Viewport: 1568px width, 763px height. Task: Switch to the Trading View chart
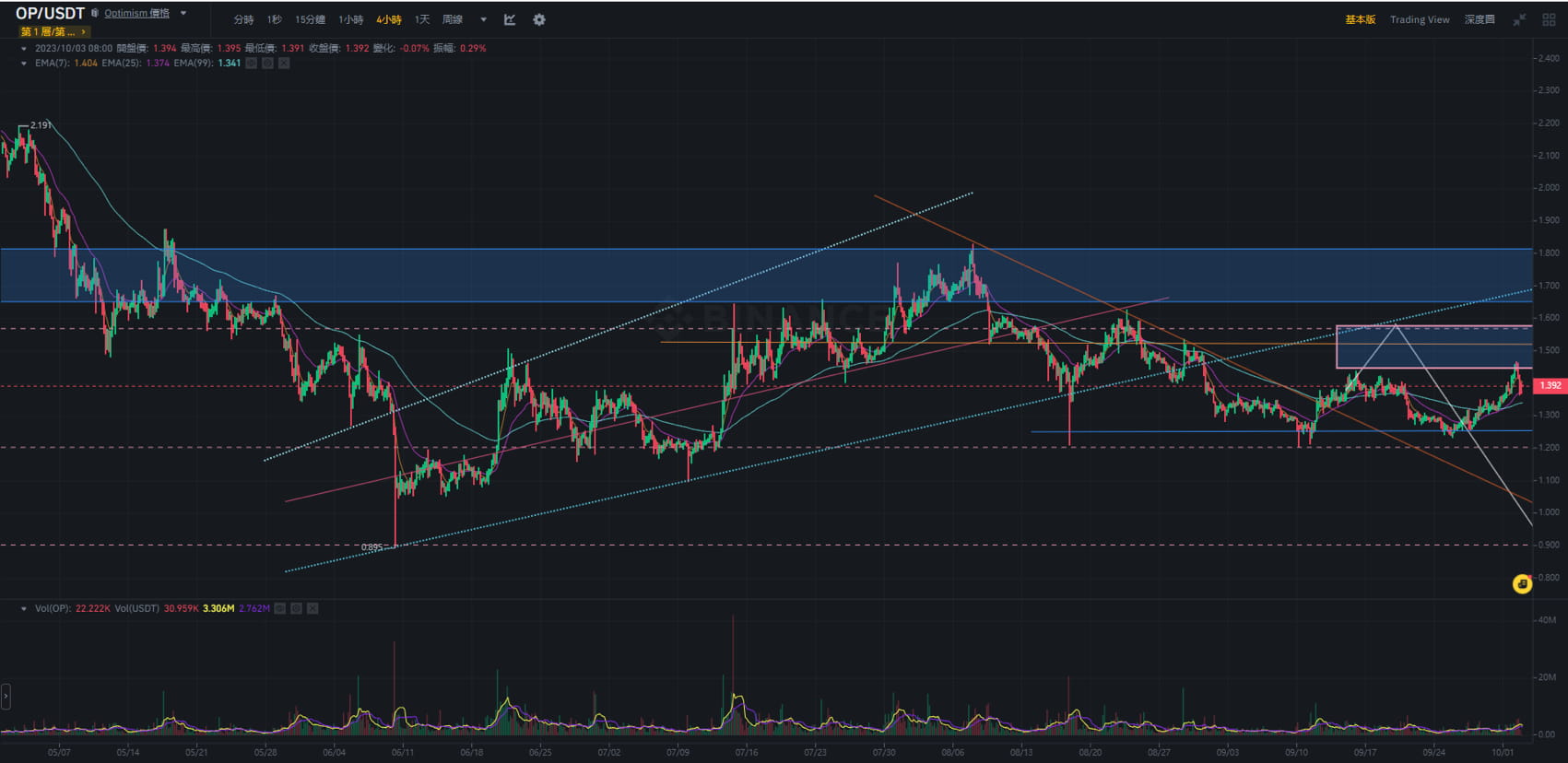click(1420, 19)
